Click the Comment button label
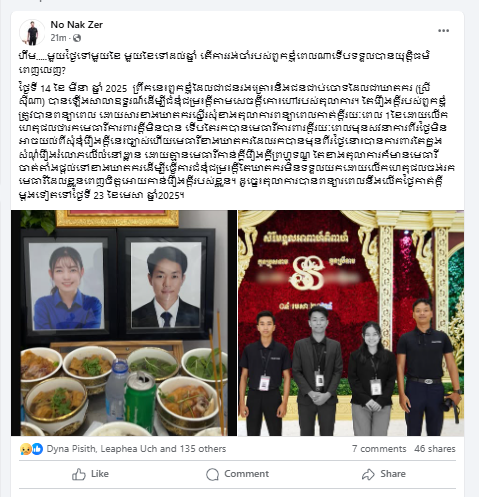This screenshot has width=479, height=497. click(x=246, y=474)
